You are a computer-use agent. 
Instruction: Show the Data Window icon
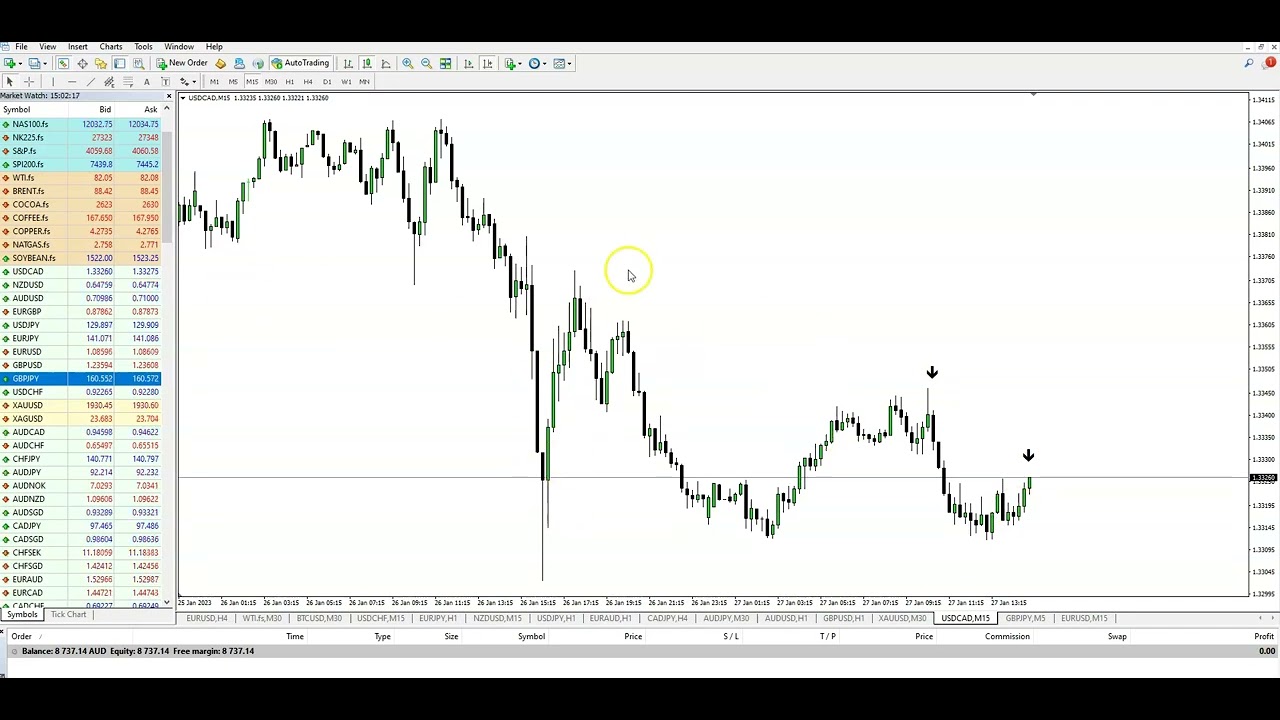(82, 63)
